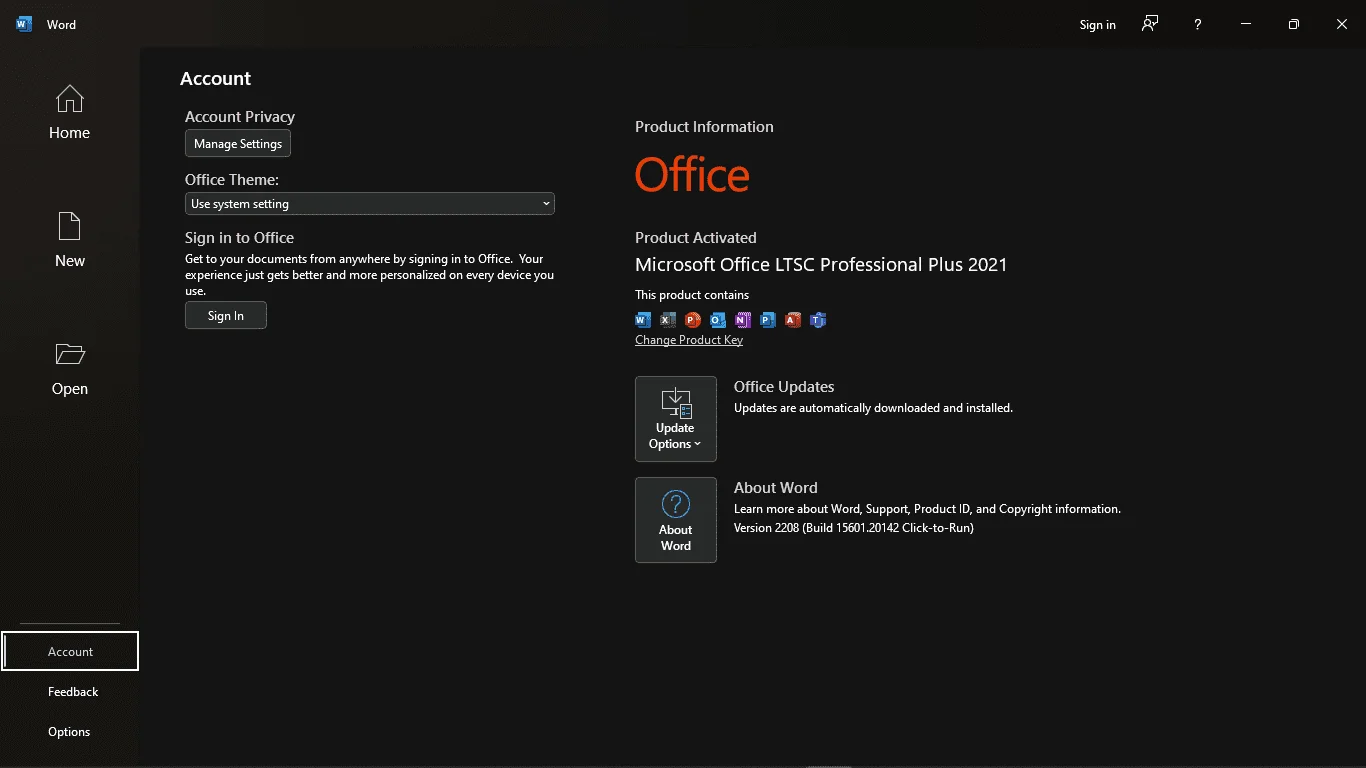Click the PowerPoint app icon under product contents
Viewport: 1366px width, 768px height.
[693, 320]
